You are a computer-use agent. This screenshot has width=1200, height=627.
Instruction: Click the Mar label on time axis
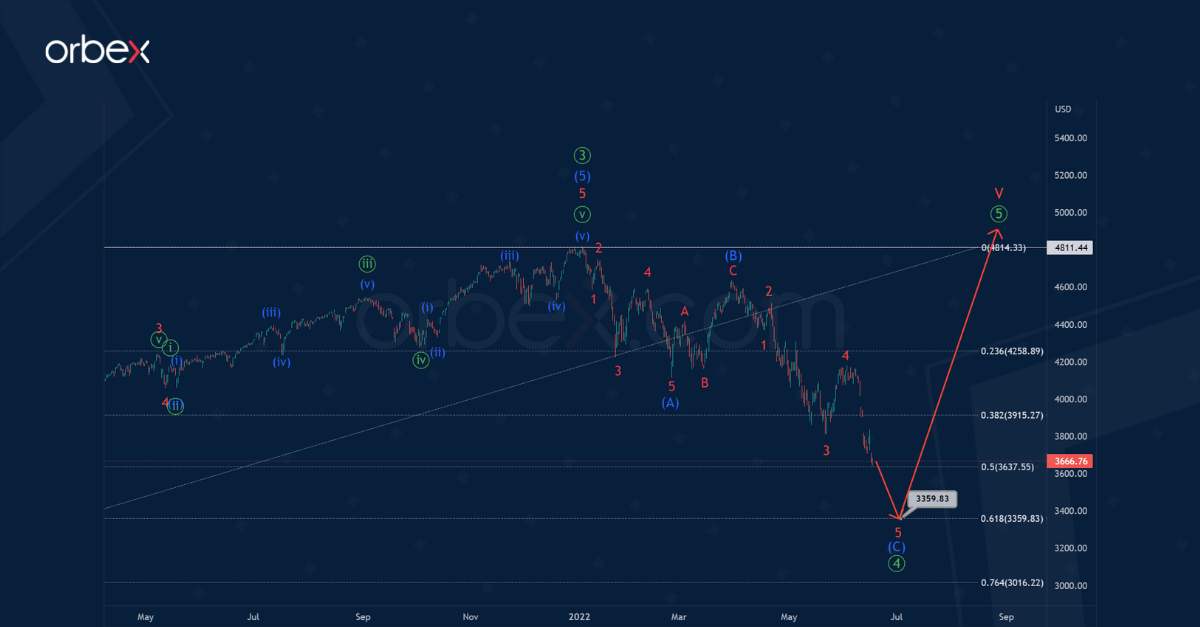(x=679, y=617)
